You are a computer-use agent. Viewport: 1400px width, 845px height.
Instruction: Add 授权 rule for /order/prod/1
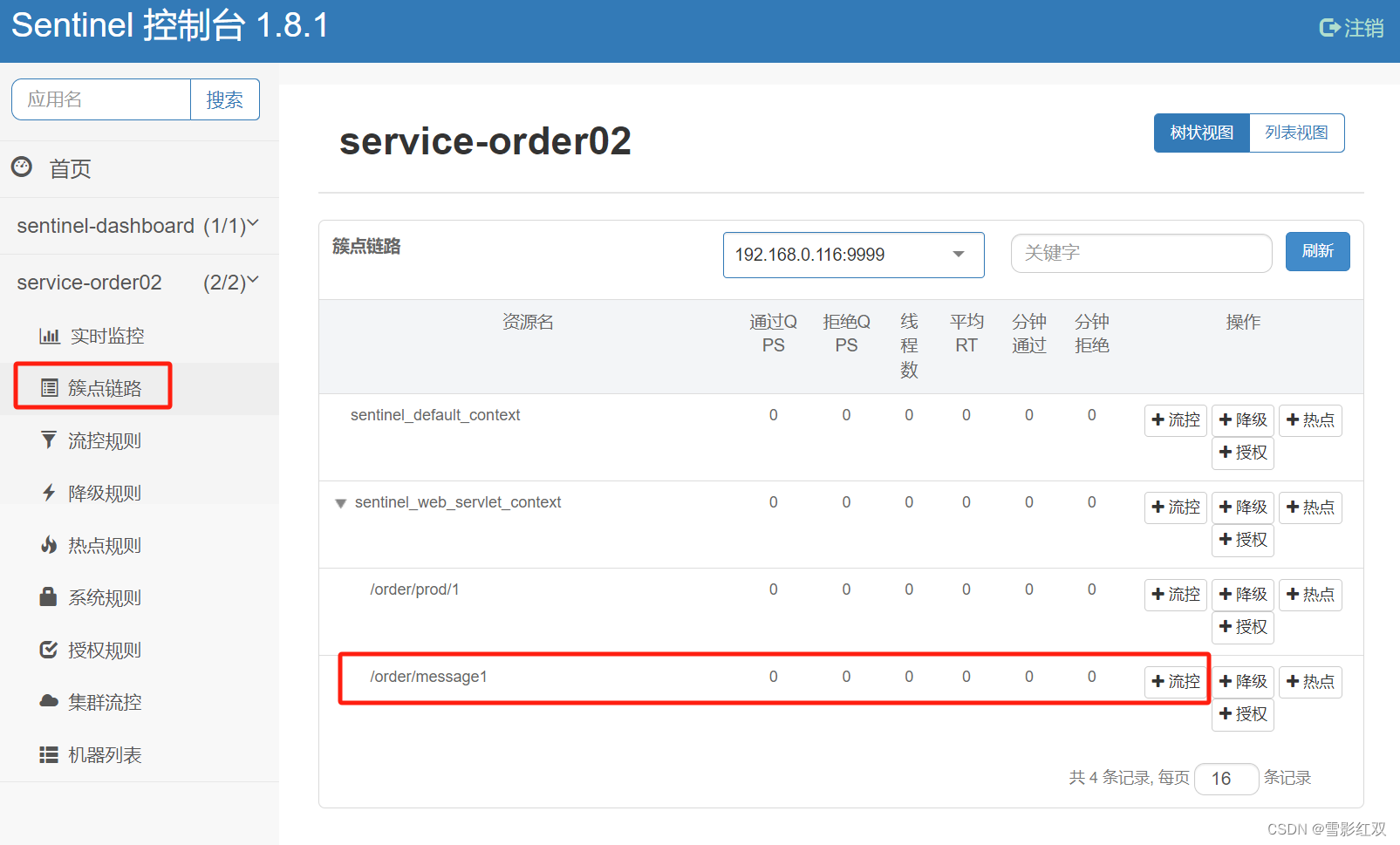(1242, 627)
